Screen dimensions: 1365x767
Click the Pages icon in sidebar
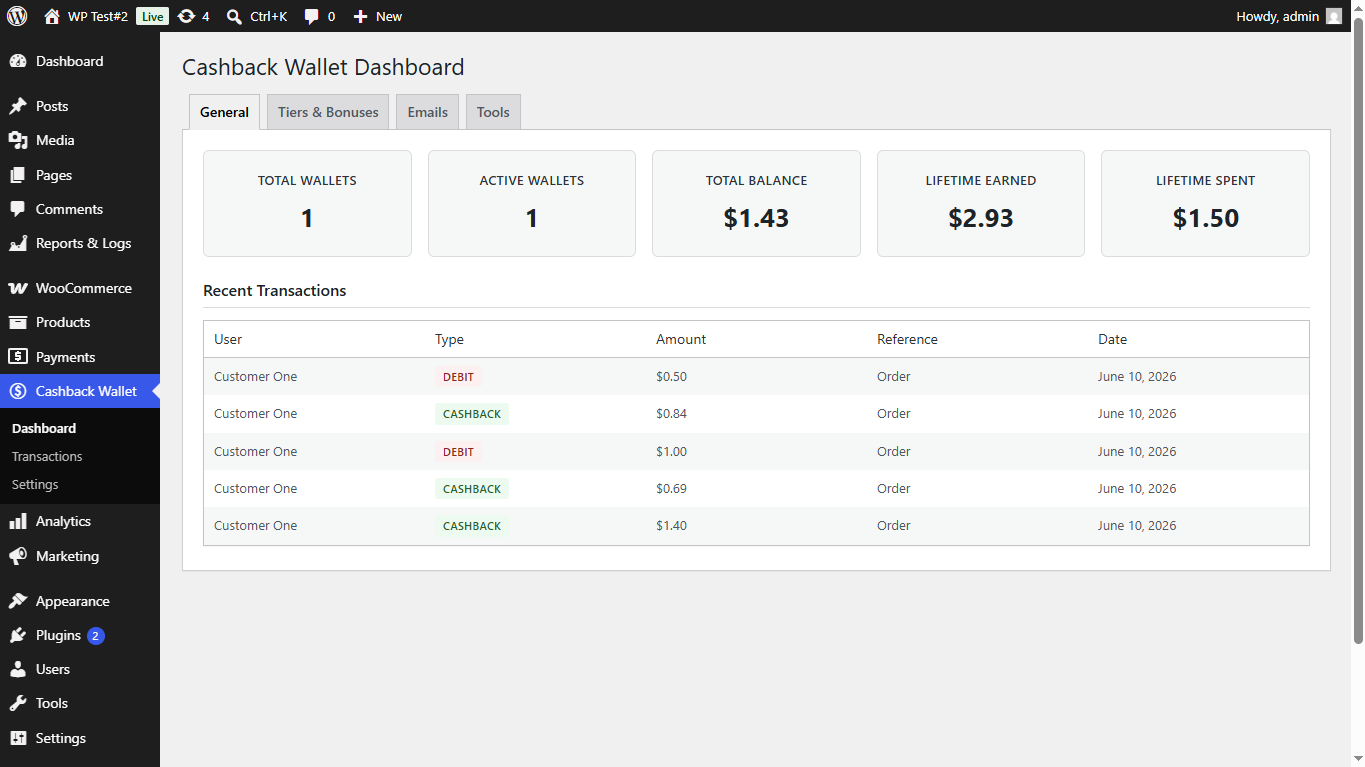[18, 175]
